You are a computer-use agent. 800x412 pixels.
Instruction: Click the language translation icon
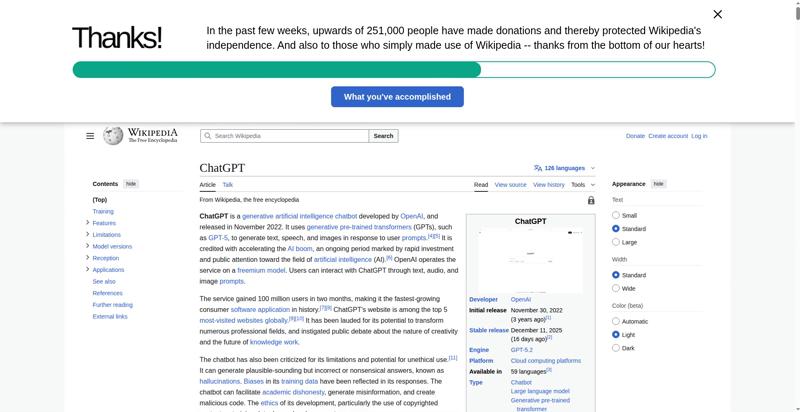[538, 168]
